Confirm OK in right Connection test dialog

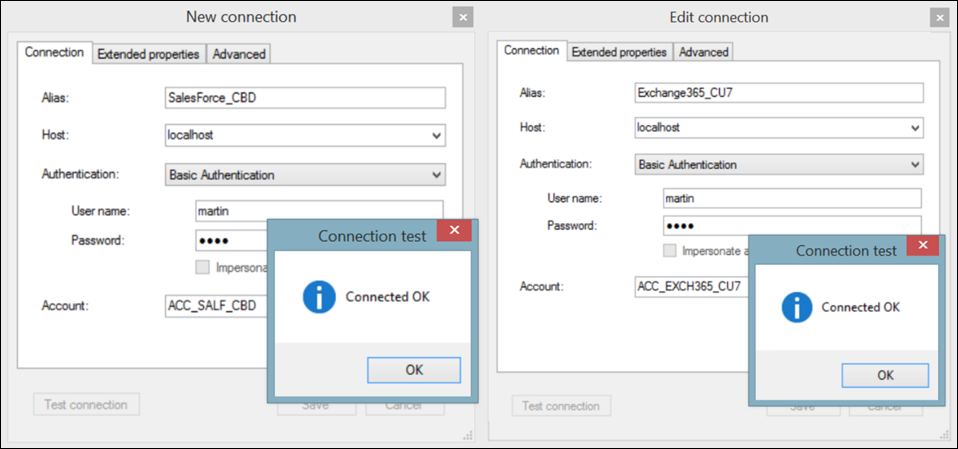[885, 375]
